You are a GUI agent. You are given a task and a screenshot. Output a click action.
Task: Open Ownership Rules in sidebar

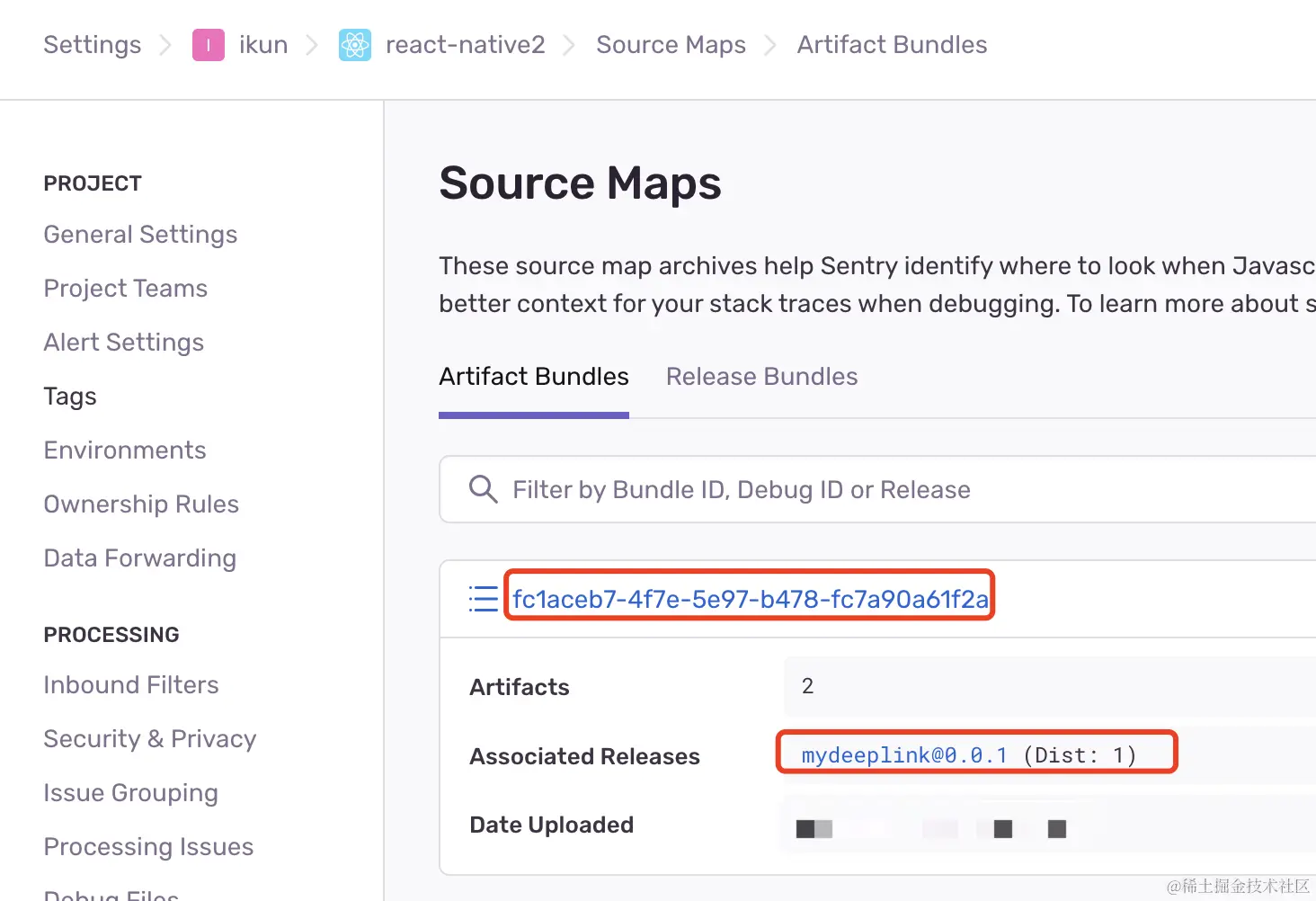141,504
